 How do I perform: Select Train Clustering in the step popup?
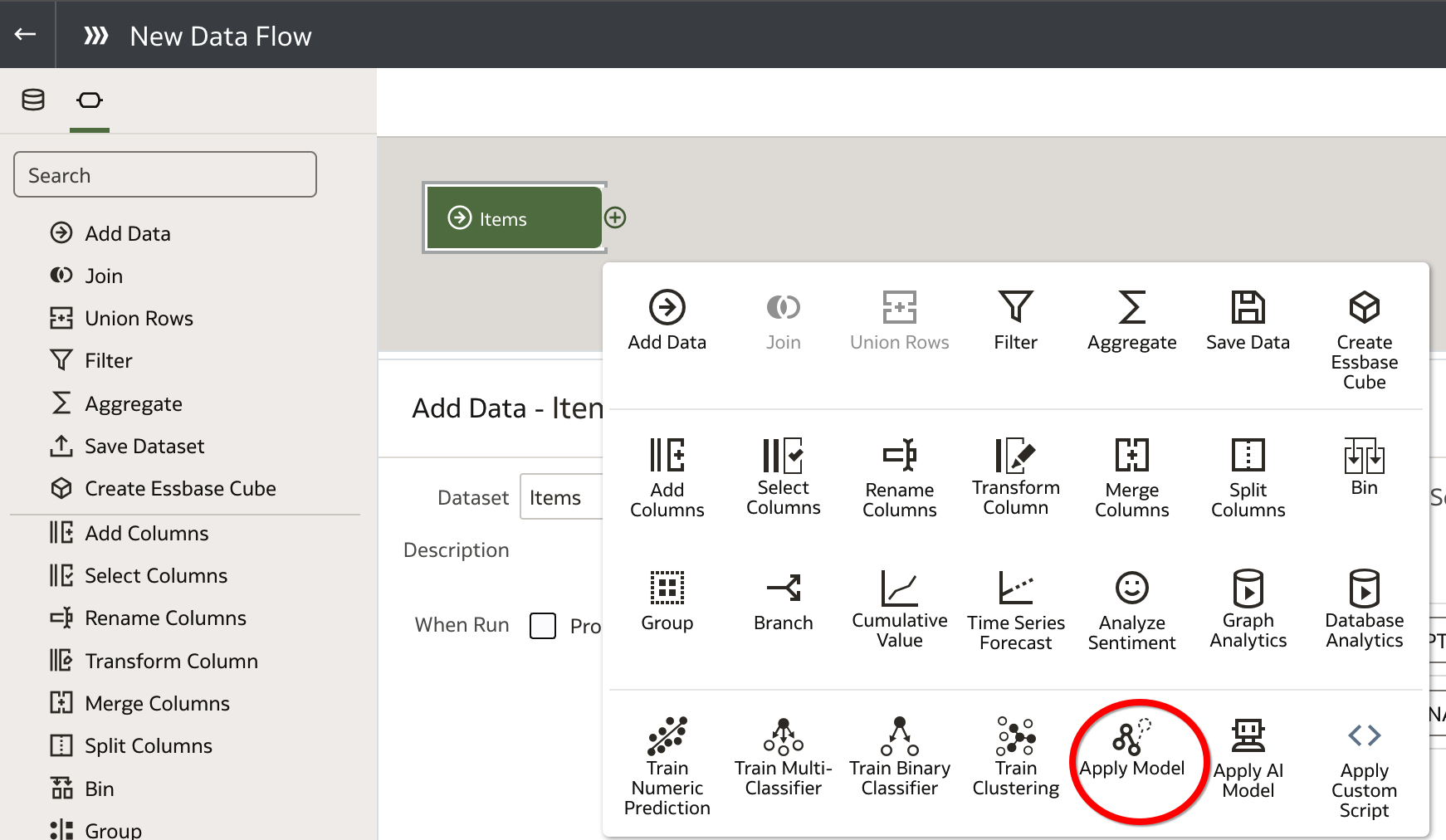coord(1015,756)
